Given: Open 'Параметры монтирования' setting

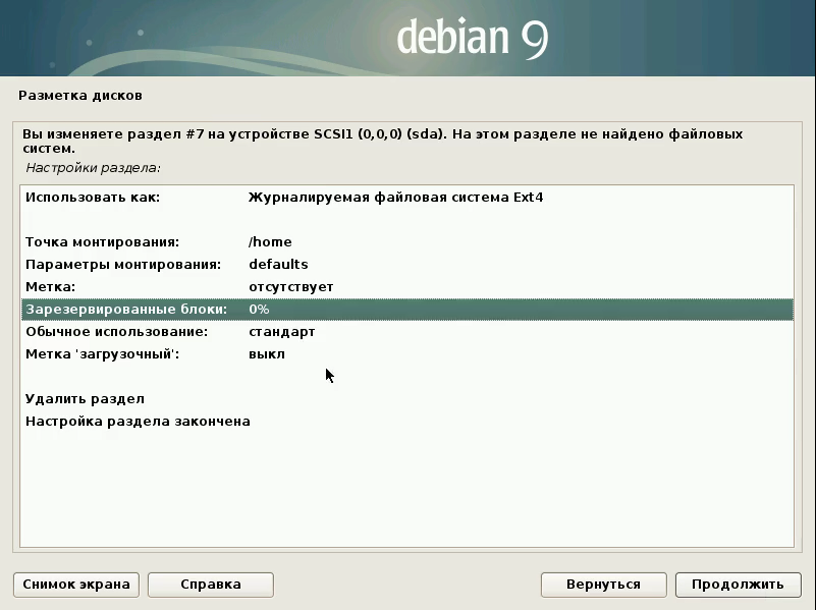Looking at the screenshot, I should click(122, 264).
